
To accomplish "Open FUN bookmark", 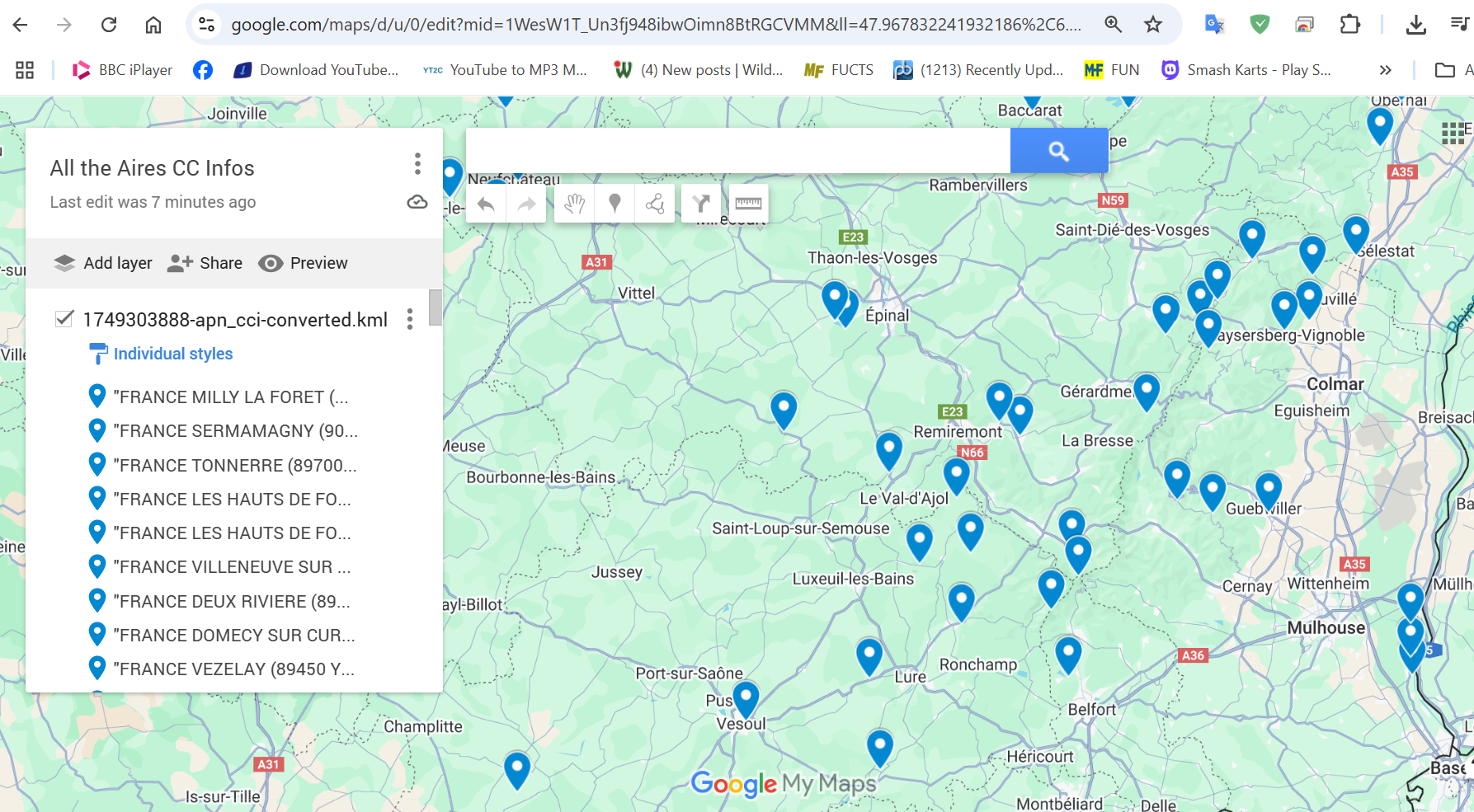I will click(x=1112, y=70).
